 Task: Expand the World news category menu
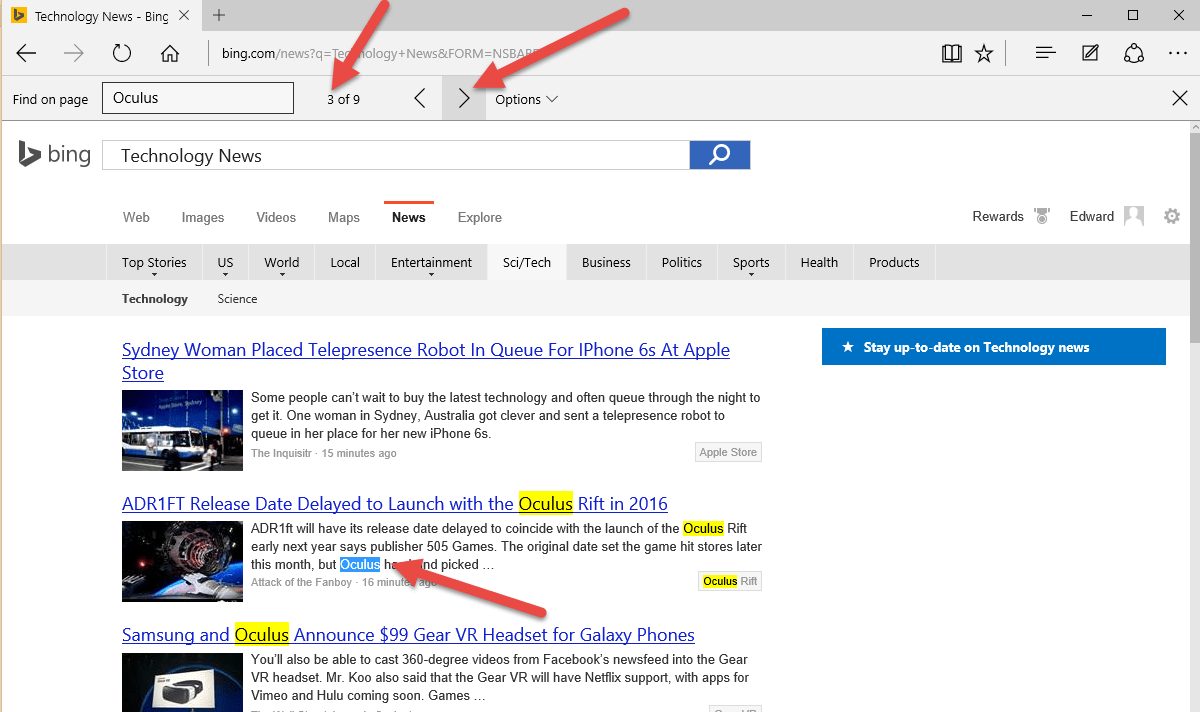(x=282, y=262)
